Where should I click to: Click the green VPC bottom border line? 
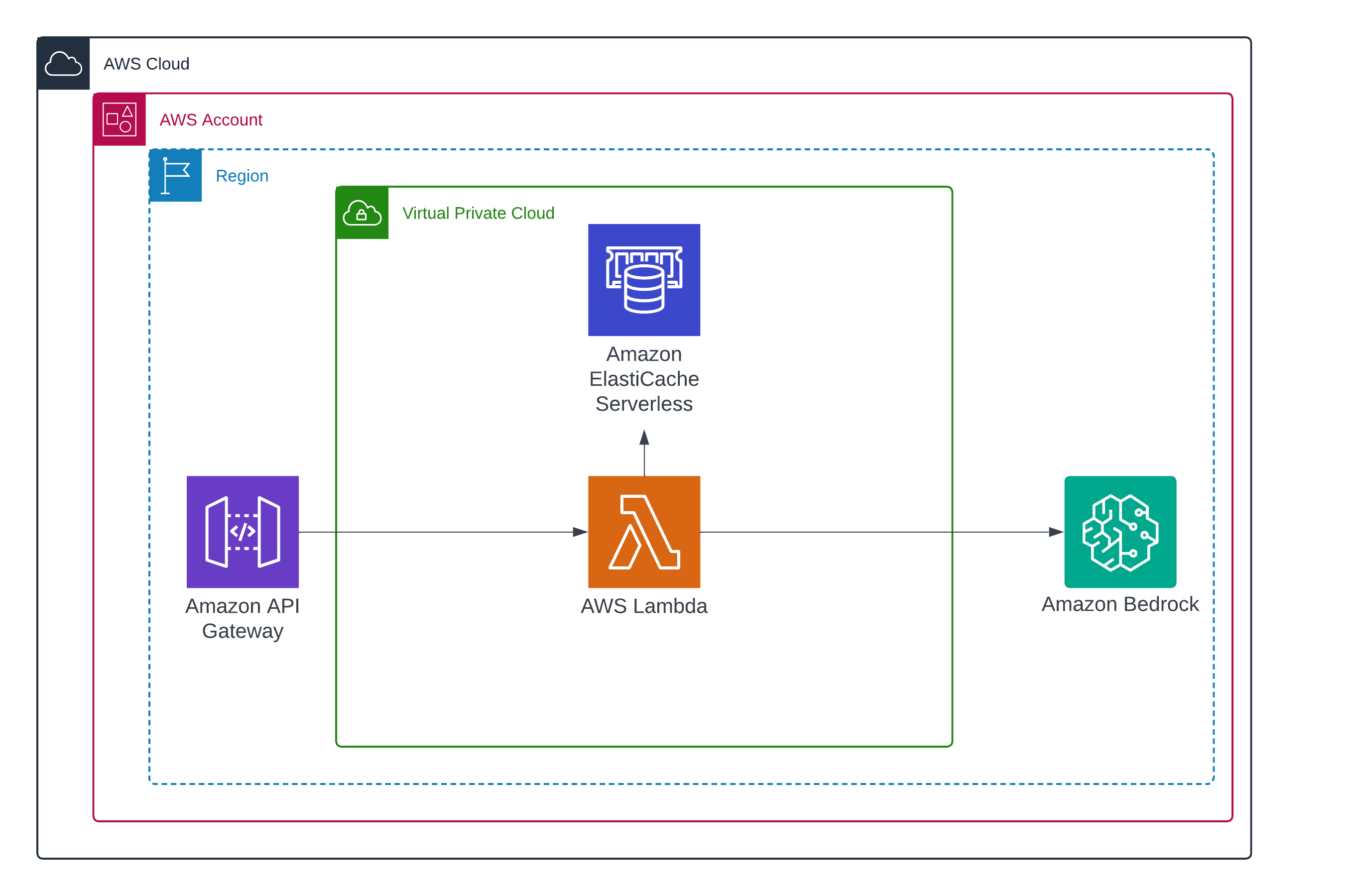[643, 746]
